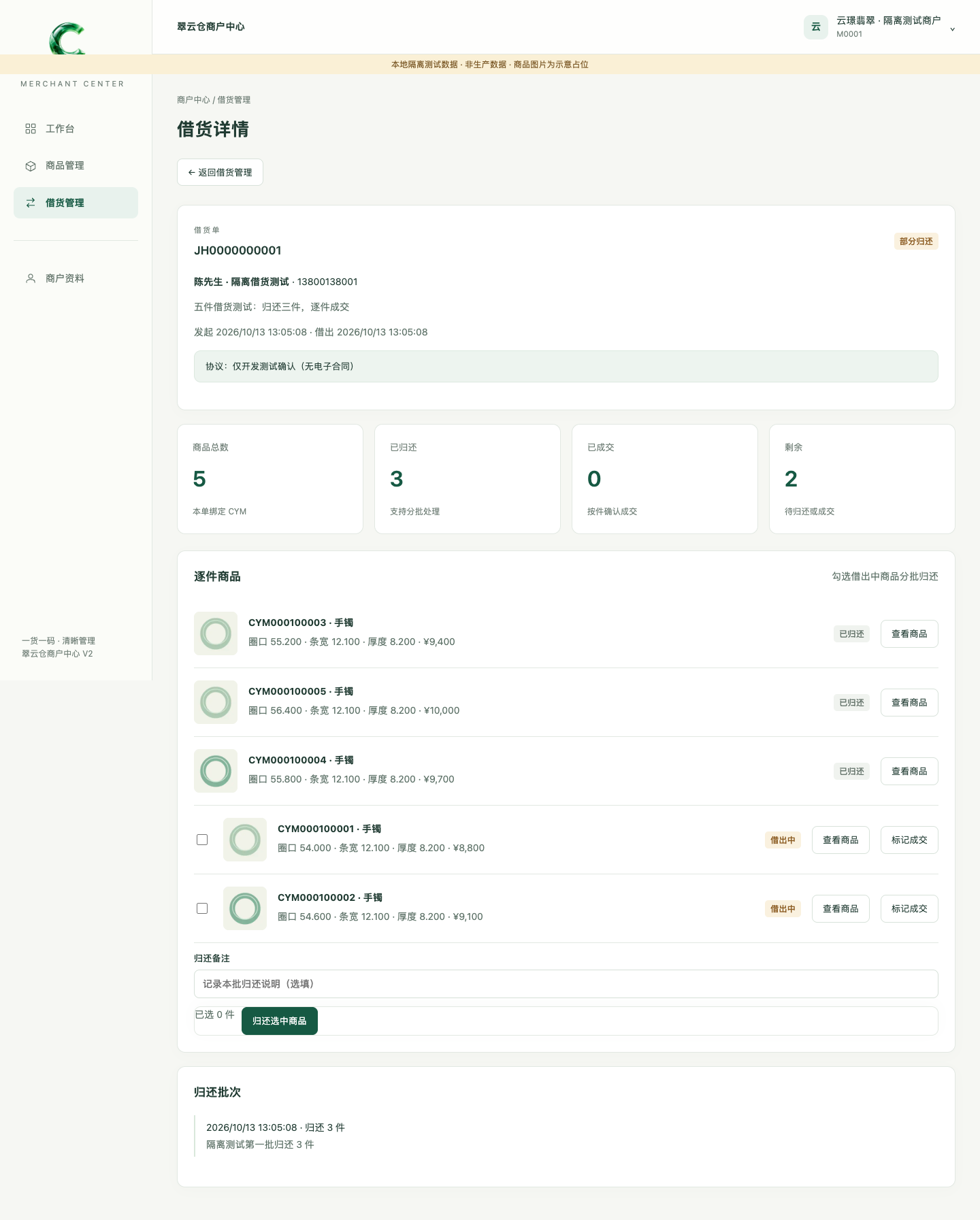Click 商户中心 breadcrumb link
The height and width of the screenshot is (1220, 980).
(x=193, y=100)
